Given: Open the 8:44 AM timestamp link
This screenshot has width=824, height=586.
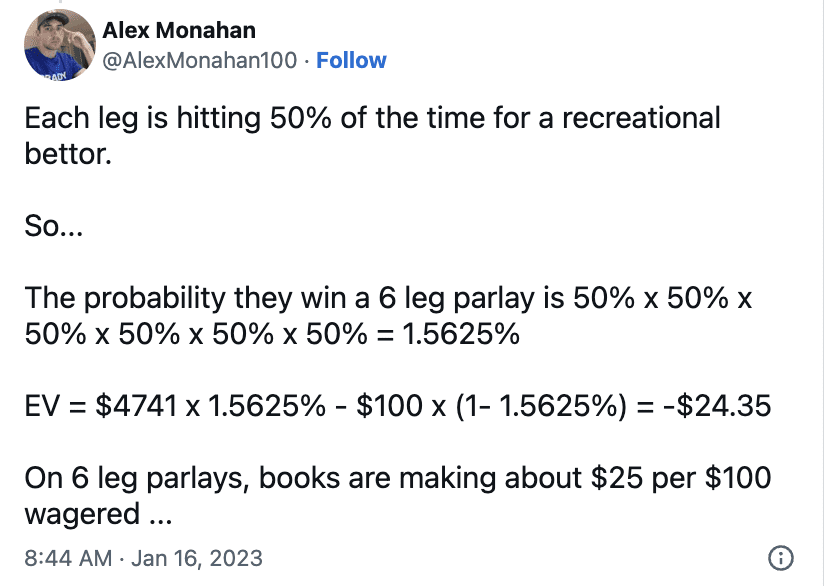Looking at the screenshot, I should coord(68,558).
